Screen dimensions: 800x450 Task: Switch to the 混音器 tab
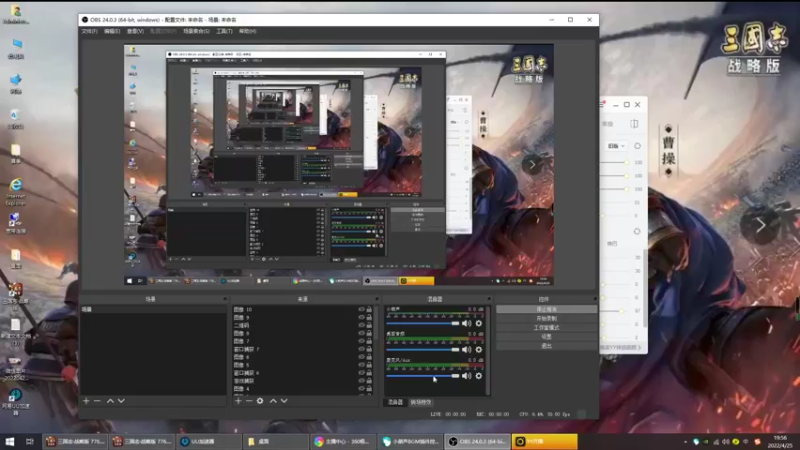click(395, 403)
